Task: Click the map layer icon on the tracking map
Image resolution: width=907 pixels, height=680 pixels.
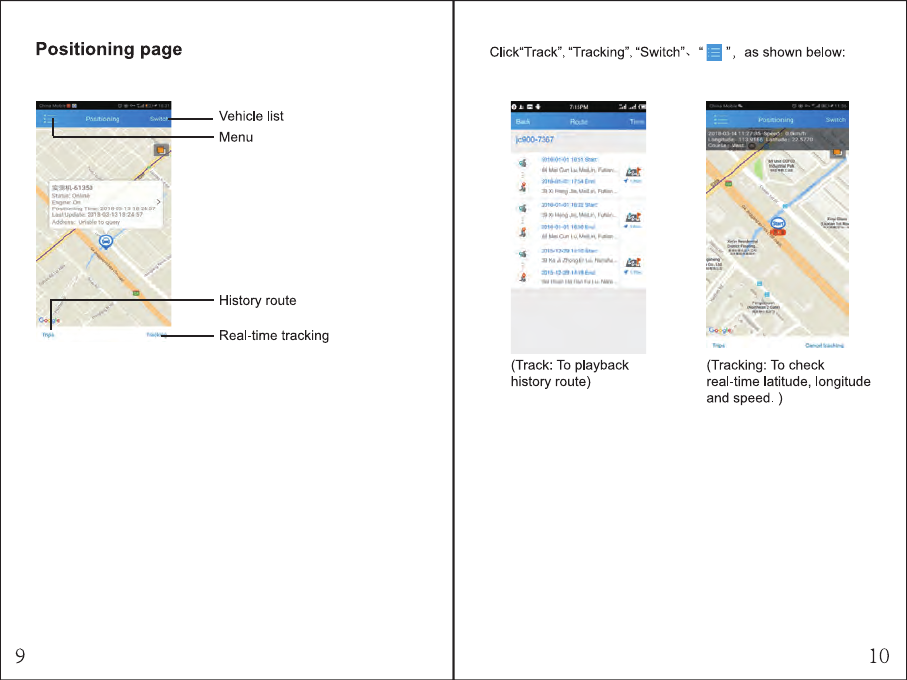Action: click(x=837, y=152)
